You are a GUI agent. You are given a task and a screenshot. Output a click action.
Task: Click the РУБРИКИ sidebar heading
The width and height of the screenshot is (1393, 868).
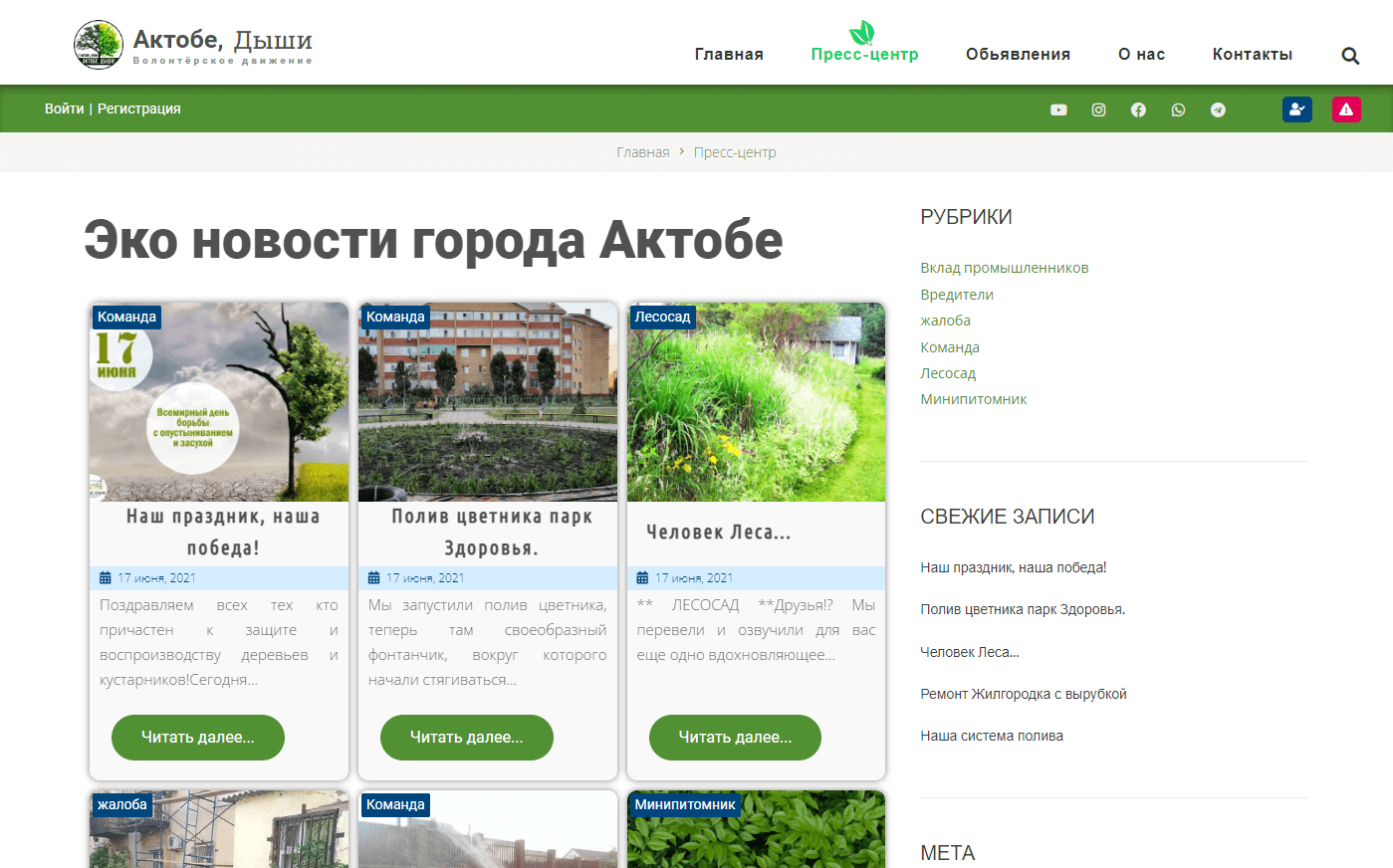[966, 217]
